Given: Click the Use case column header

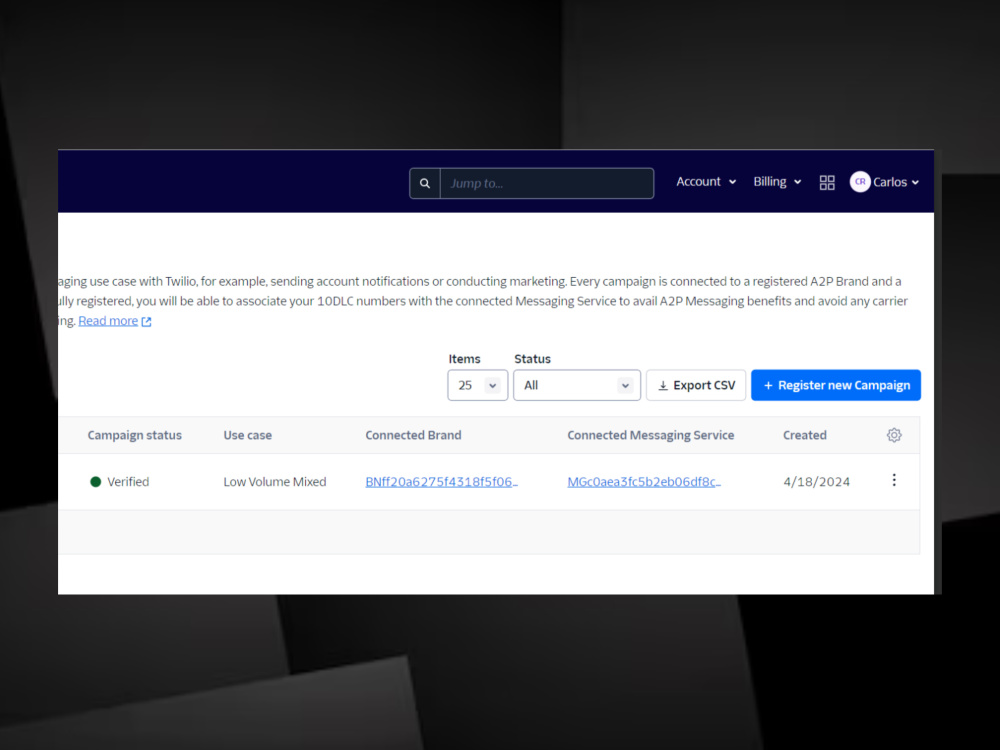Looking at the screenshot, I should click(x=247, y=435).
